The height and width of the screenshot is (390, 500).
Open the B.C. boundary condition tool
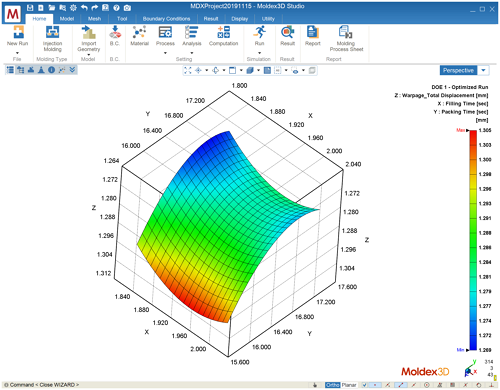tap(115, 32)
